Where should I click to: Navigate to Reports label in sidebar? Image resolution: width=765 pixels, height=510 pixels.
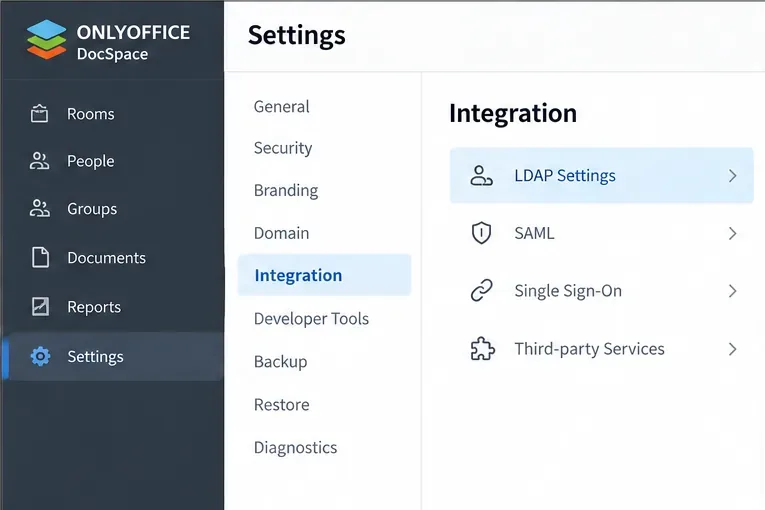pyautogui.click(x=94, y=307)
